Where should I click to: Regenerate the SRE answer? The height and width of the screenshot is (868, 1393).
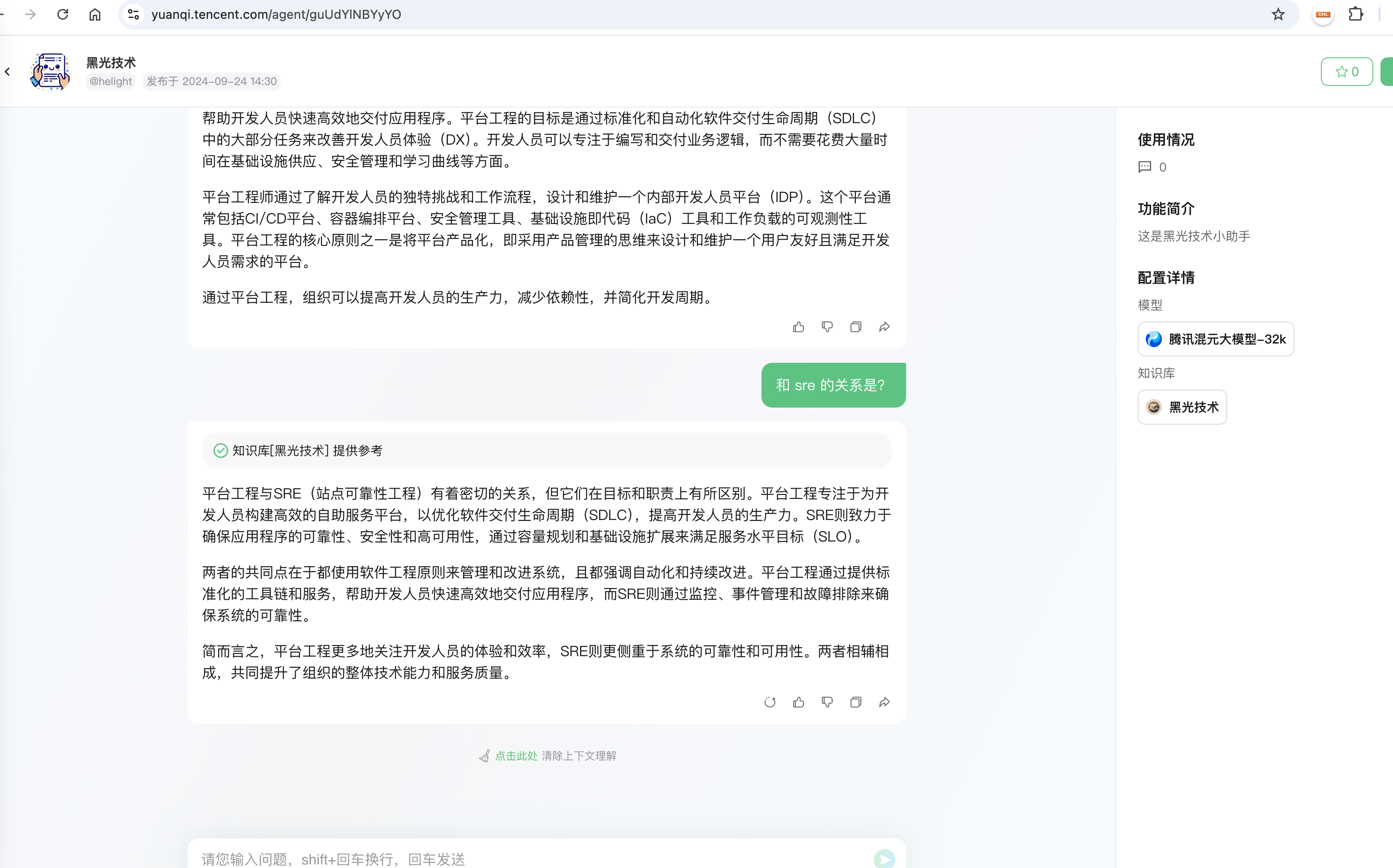[770, 702]
